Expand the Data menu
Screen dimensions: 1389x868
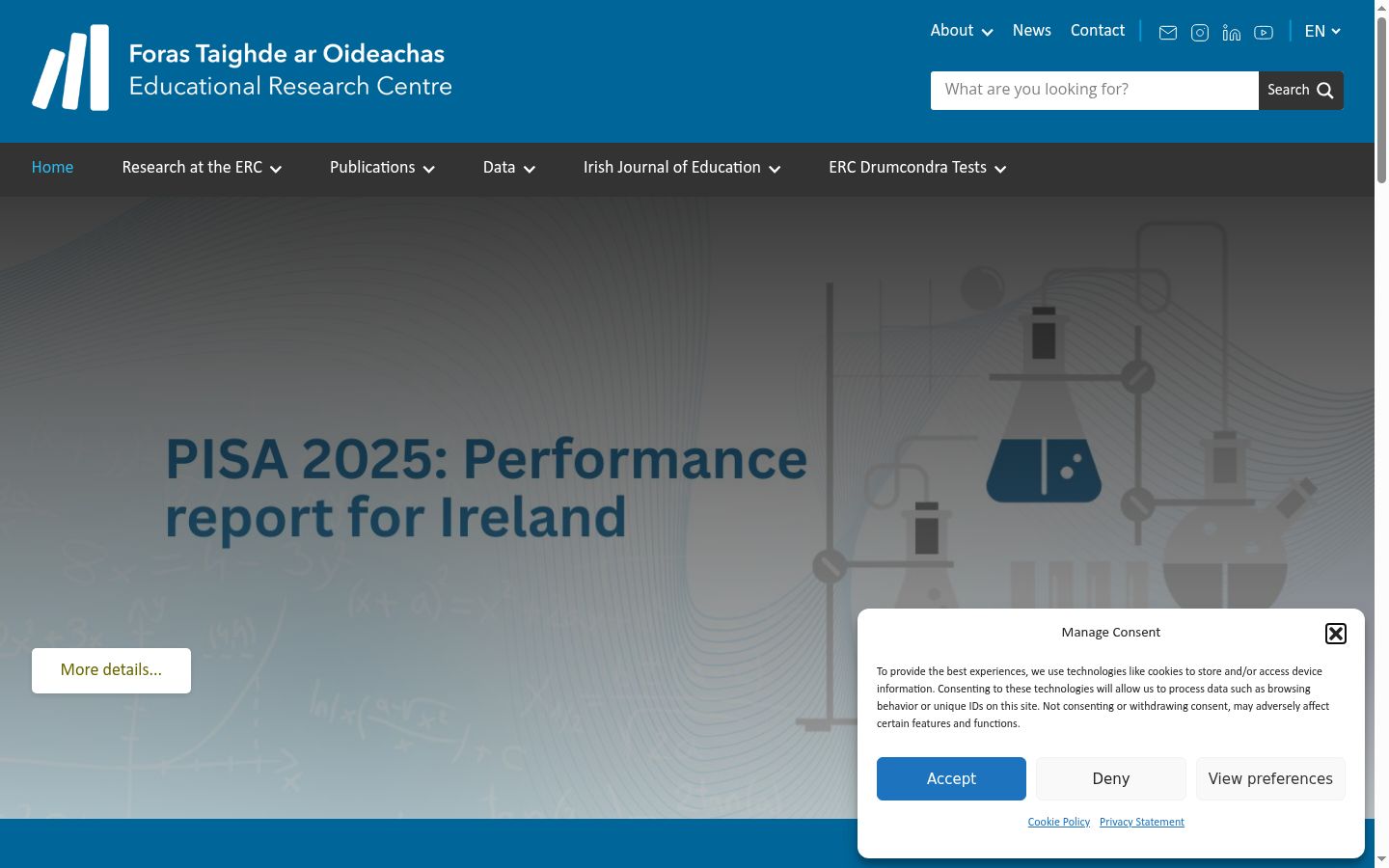click(x=509, y=168)
